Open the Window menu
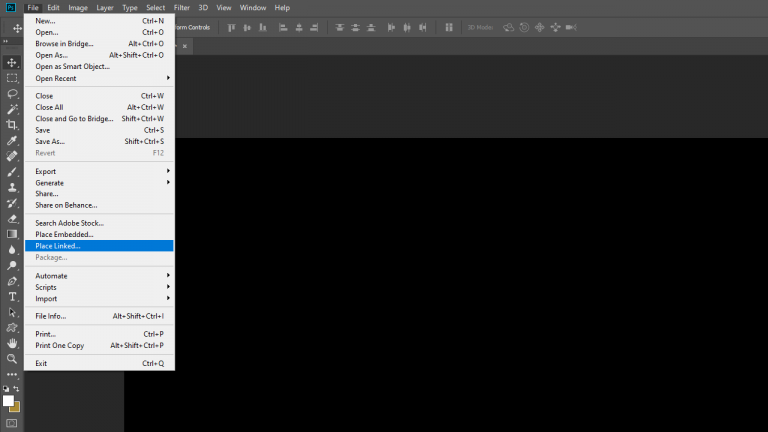Image resolution: width=768 pixels, height=432 pixels. click(253, 8)
